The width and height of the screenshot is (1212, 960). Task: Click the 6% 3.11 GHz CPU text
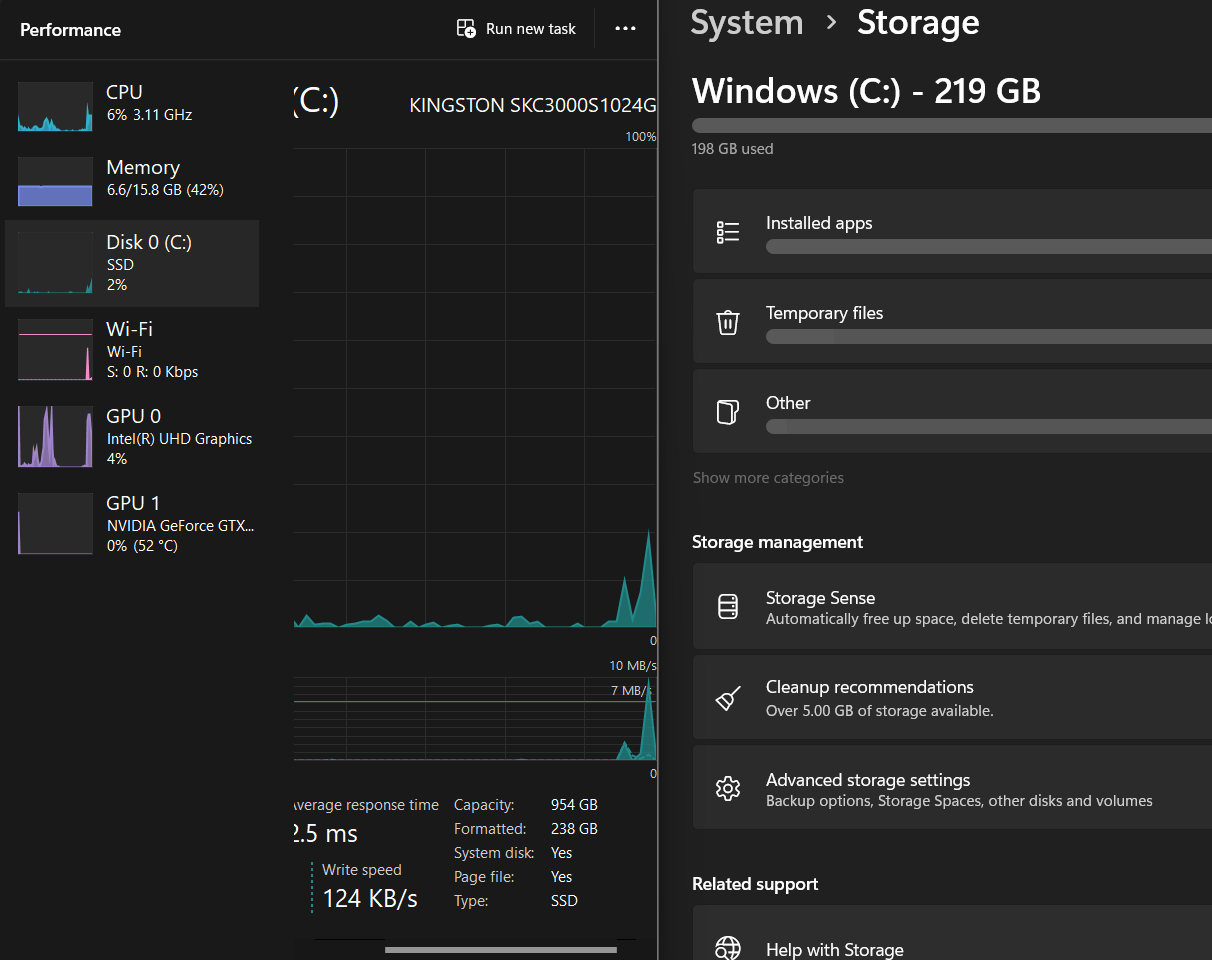(x=149, y=115)
